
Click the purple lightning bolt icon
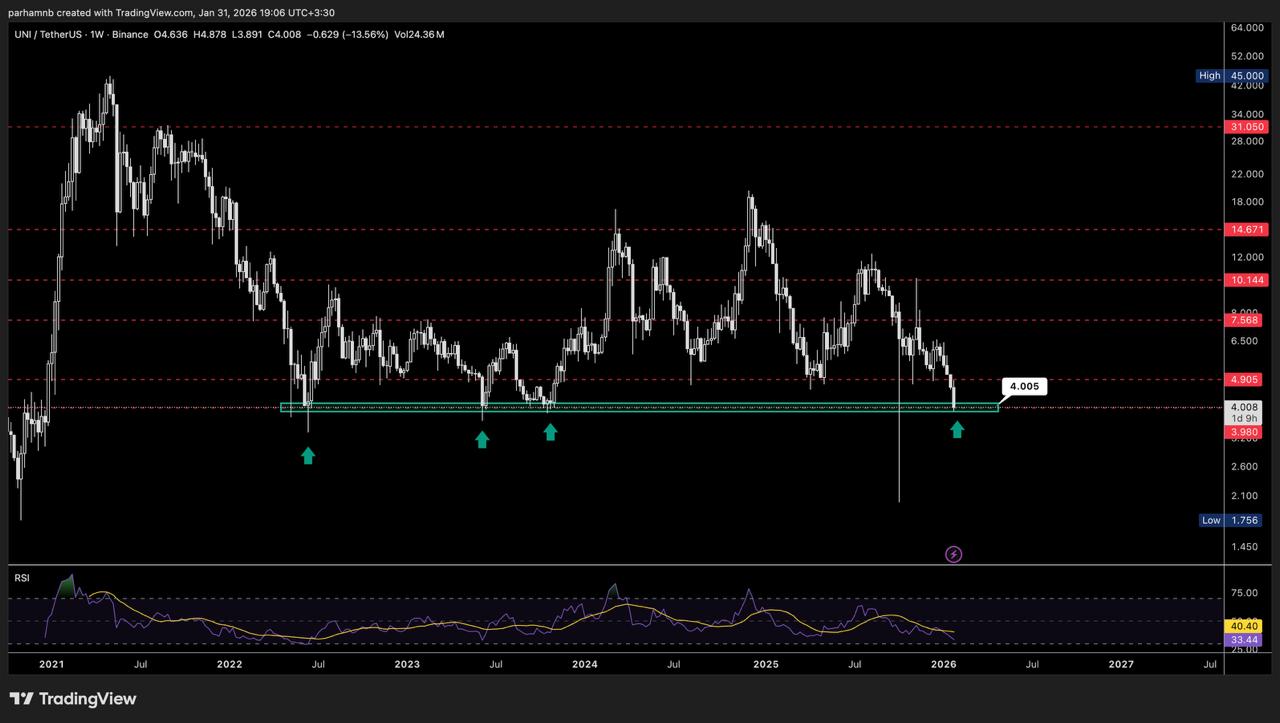click(x=953, y=554)
